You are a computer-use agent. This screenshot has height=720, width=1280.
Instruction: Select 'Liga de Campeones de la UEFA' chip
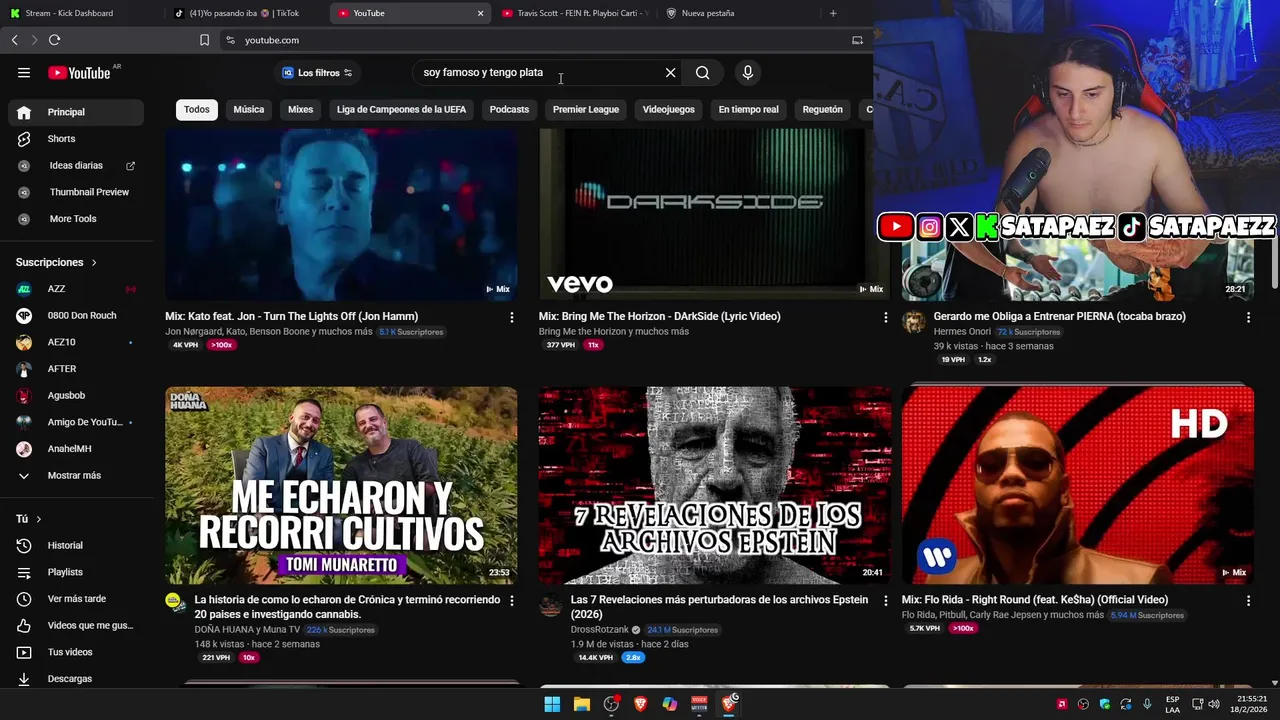tap(401, 109)
